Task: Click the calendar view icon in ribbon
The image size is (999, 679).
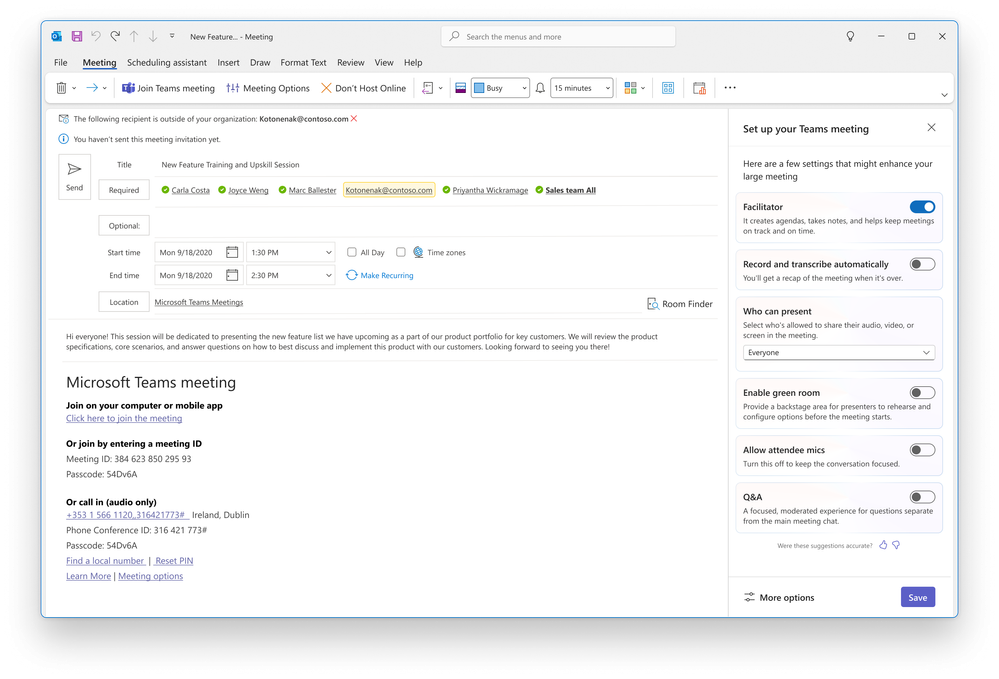Action: click(x=700, y=88)
